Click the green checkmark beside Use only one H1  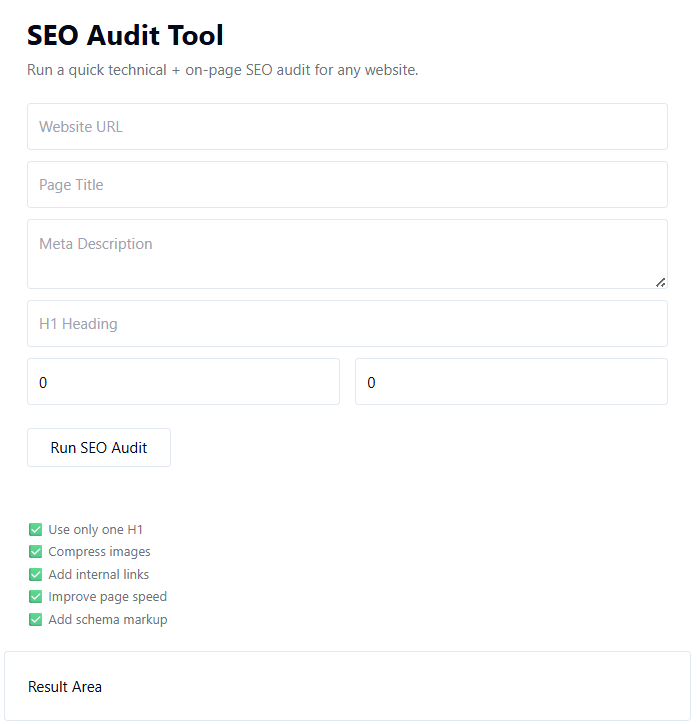click(x=36, y=530)
